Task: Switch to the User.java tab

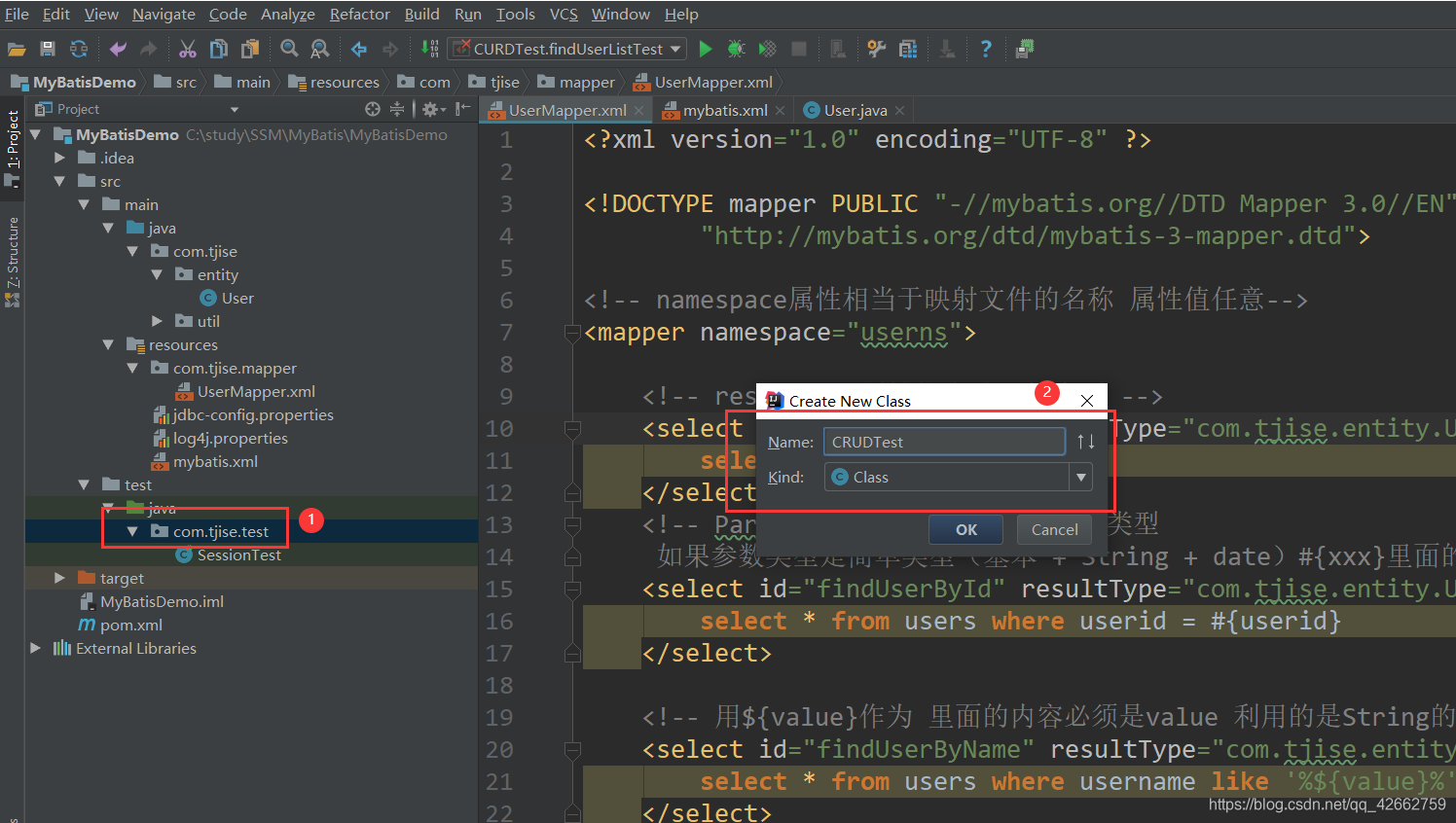Action: point(855,110)
